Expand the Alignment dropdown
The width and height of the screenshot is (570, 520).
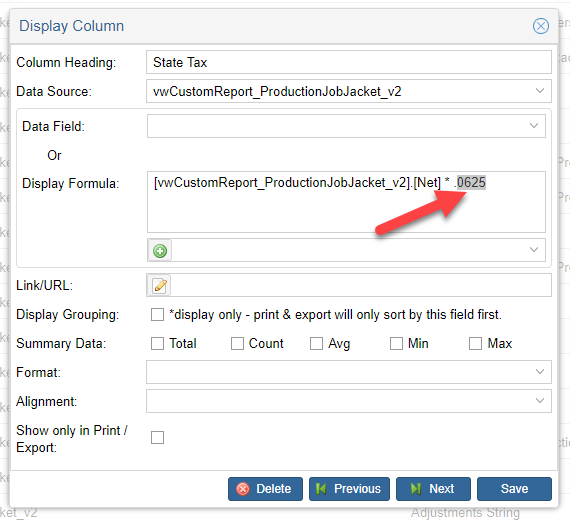pyautogui.click(x=349, y=401)
